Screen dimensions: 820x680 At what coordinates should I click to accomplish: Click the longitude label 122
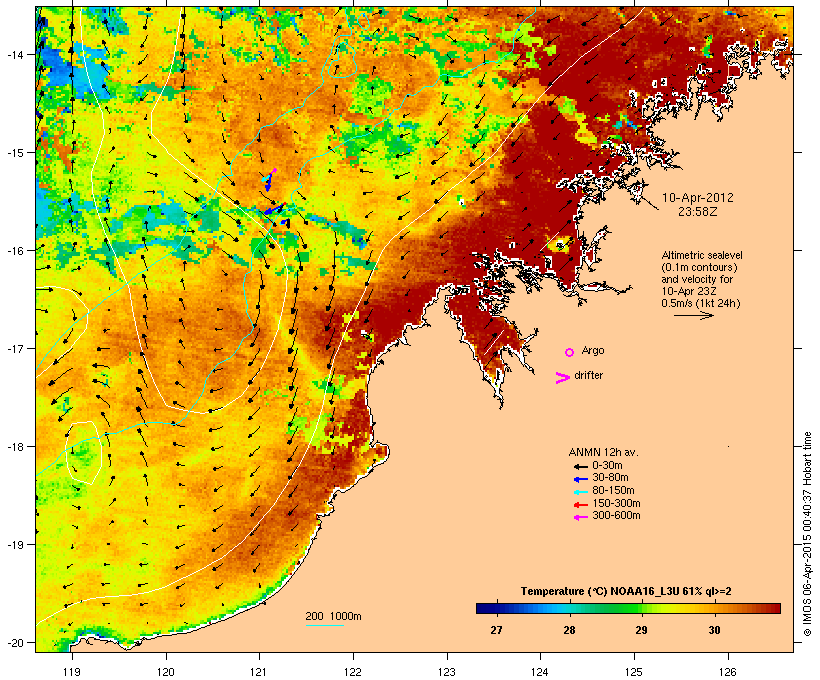tap(353, 672)
